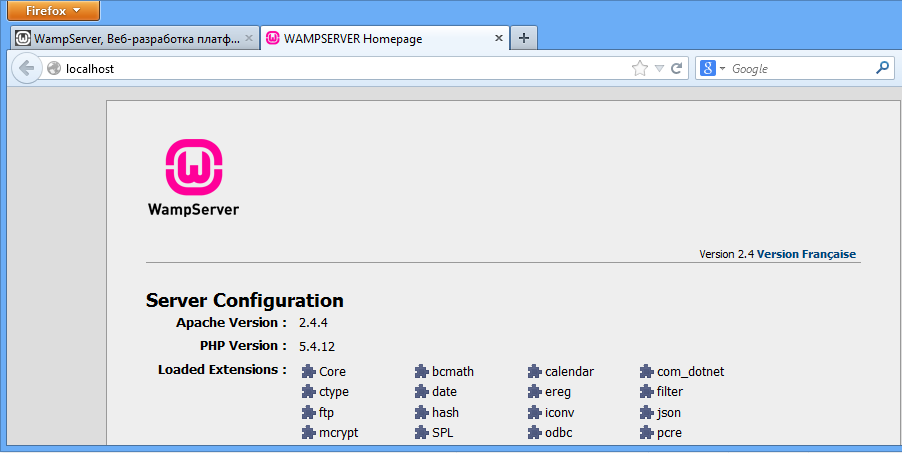Image resolution: width=902 pixels, height=453 pixels.
Task: Click the search magnifier icon
Action: (x=882, y=69)
